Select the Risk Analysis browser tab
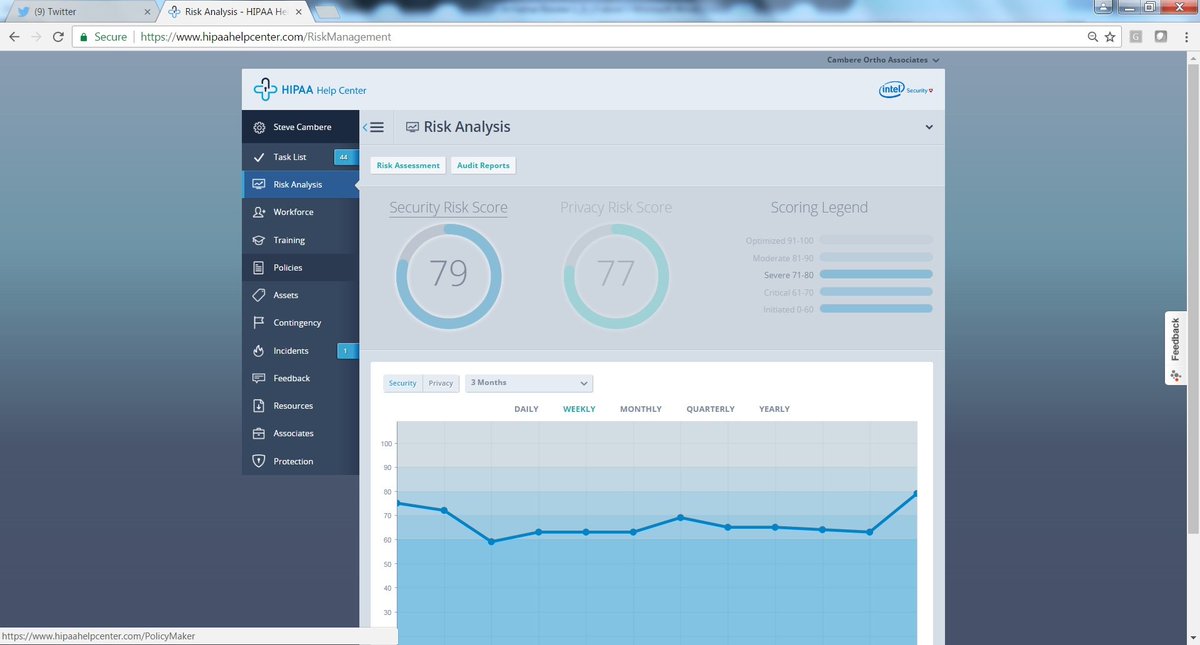Image resolution: width=1200 pixels, height=645 pixels. [x=236, y=11]
